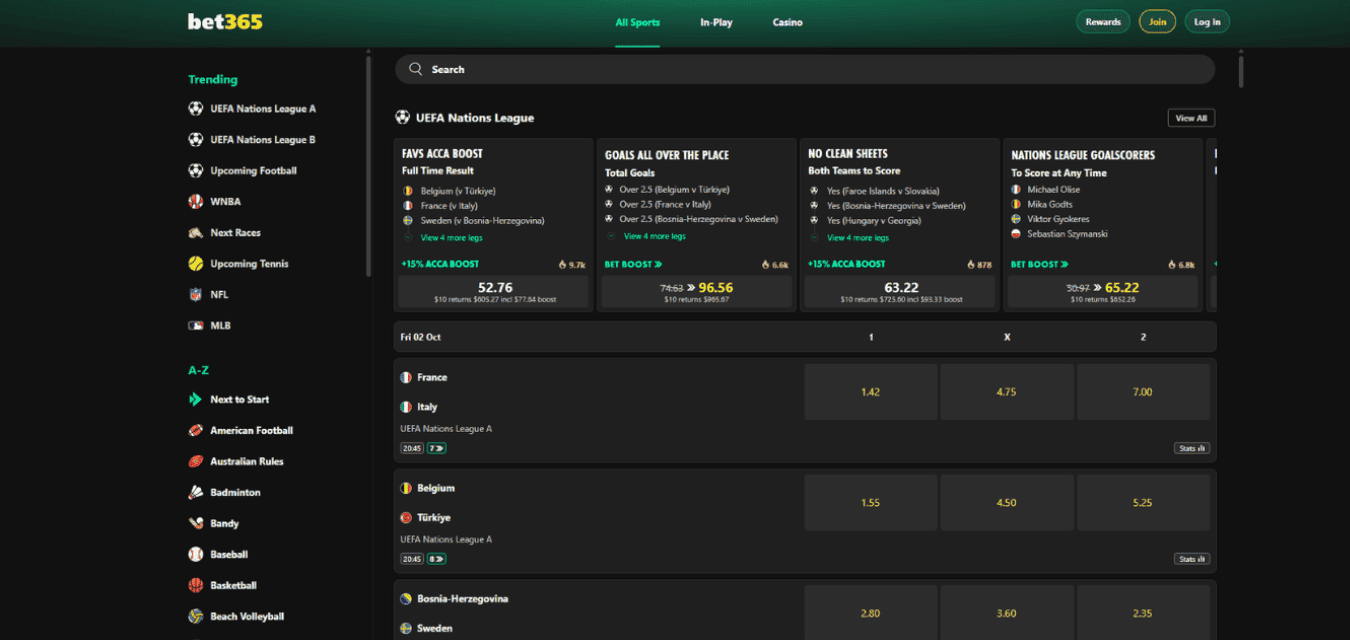Select France win odds 1.42
The width and height of the screenshot is (1350, 640).
tap(871, 392)
